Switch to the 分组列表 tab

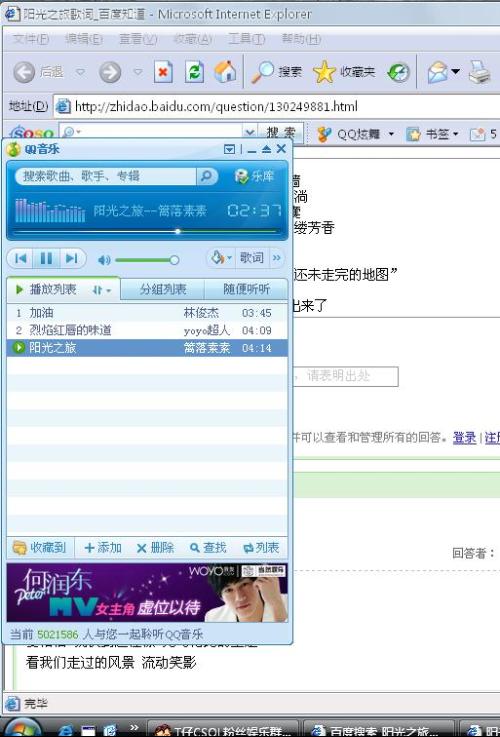163,289
